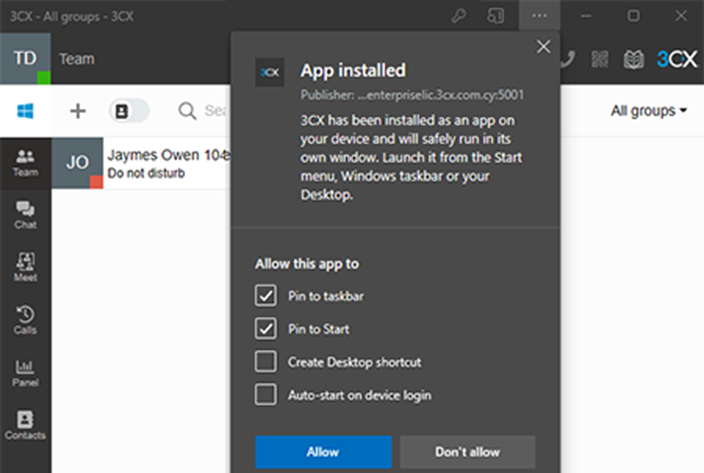Click the QR code icon
704x473 pixels.
coord(600,59)
